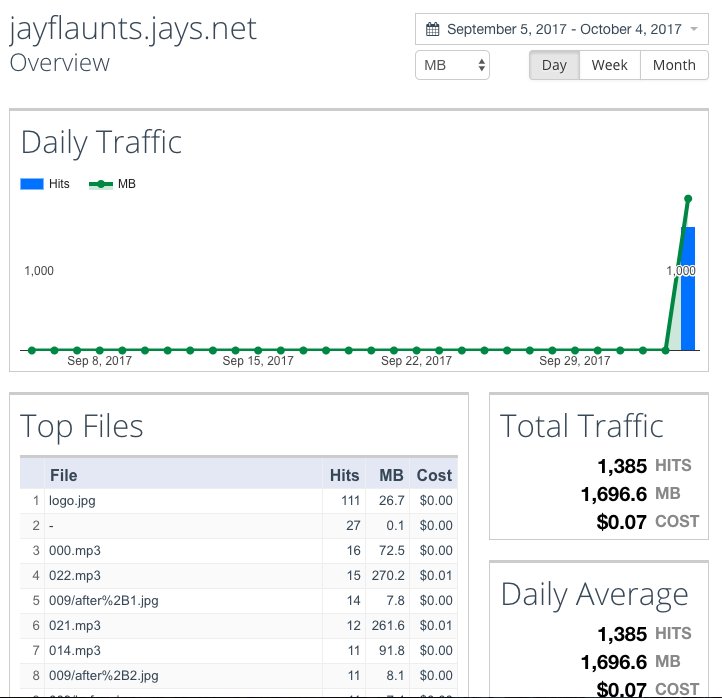Image resolution: width=722 pixels, height=698 pixels.
Task: Toggle the MB legend line marker
Action: 101,184
